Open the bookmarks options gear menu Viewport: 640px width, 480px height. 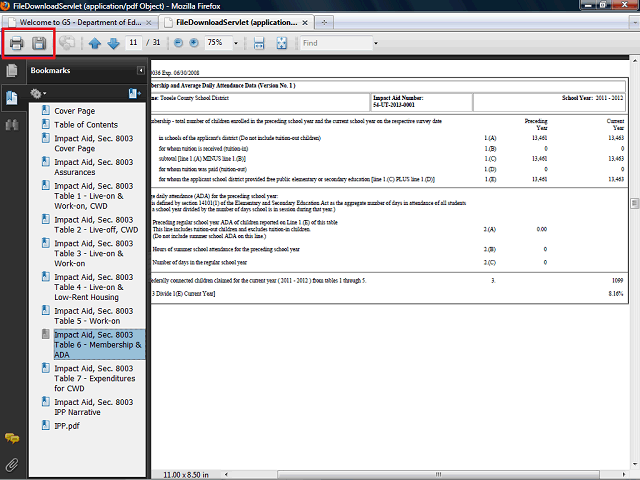click(39, 93)
